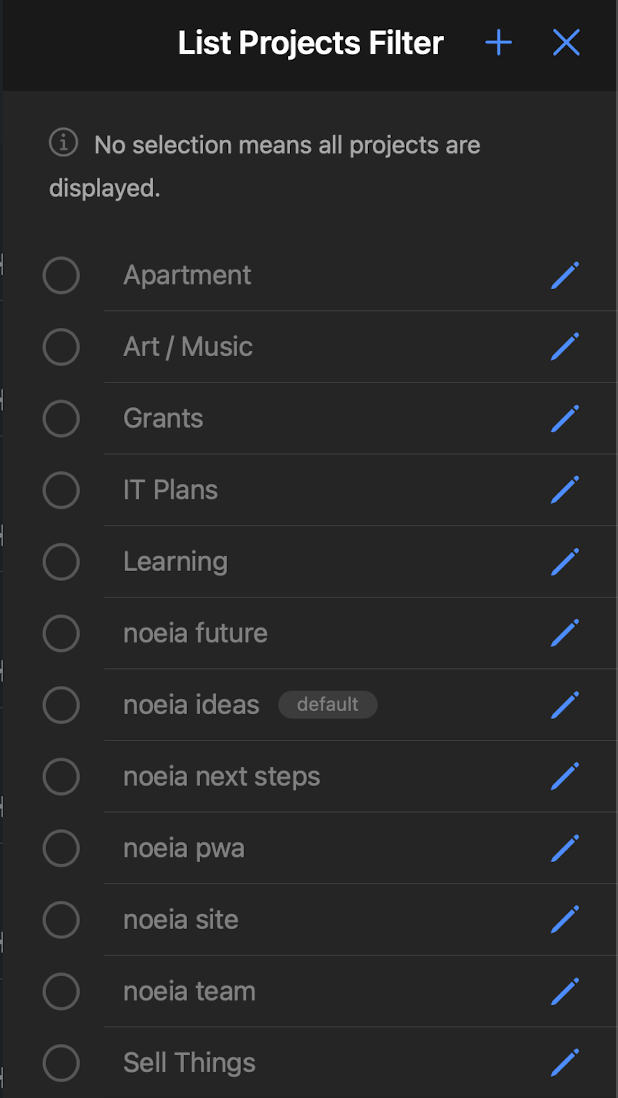Click the info icon above the project list
The height and width of the screenshot is (1098, 618).
point(63,144)
